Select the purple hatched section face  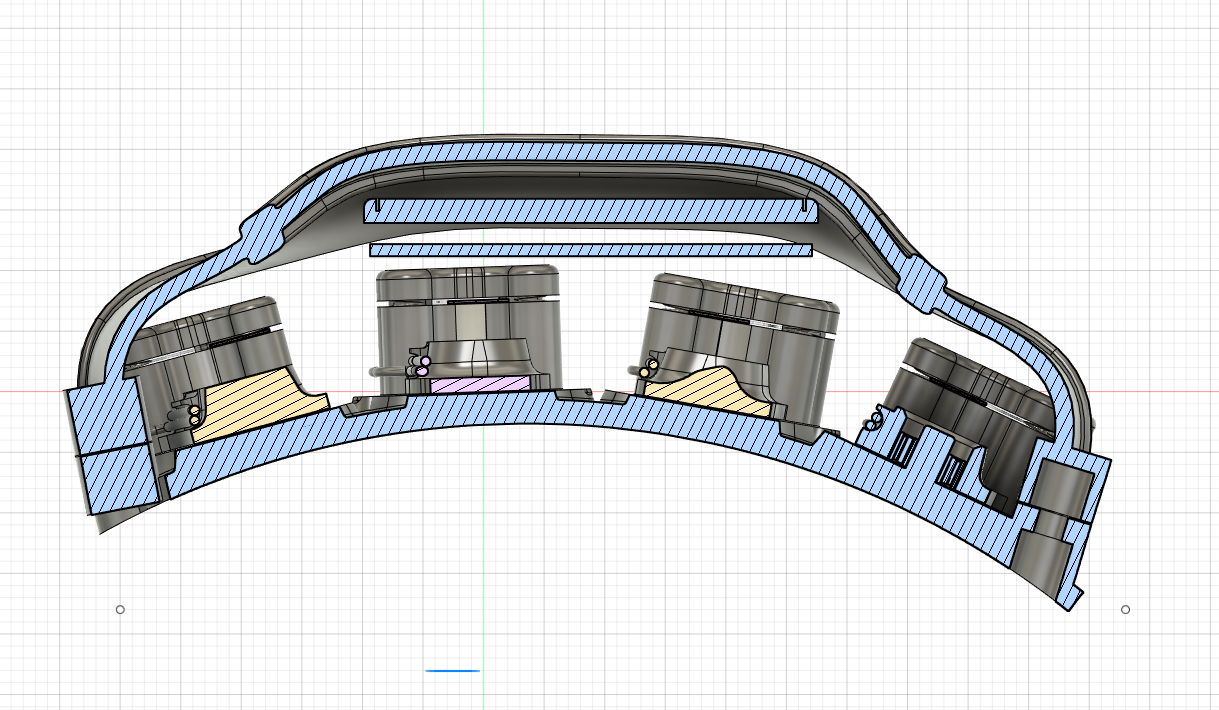[482, 384]
